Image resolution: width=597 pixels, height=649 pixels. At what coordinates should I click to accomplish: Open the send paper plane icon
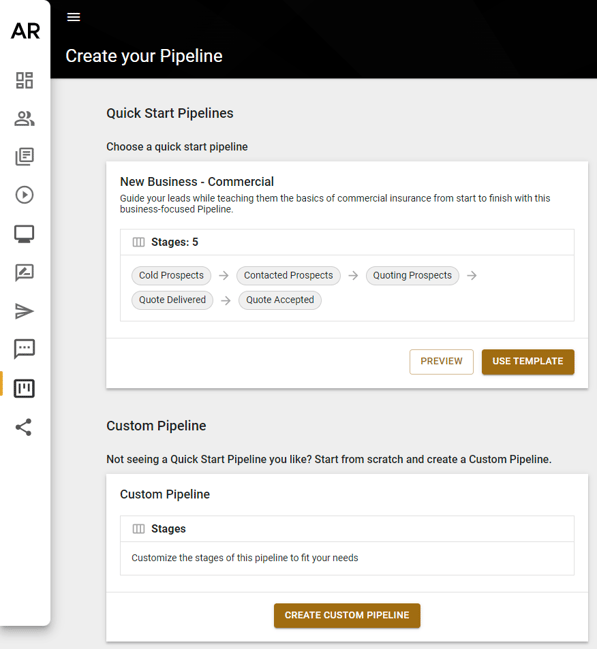[24, 311]
